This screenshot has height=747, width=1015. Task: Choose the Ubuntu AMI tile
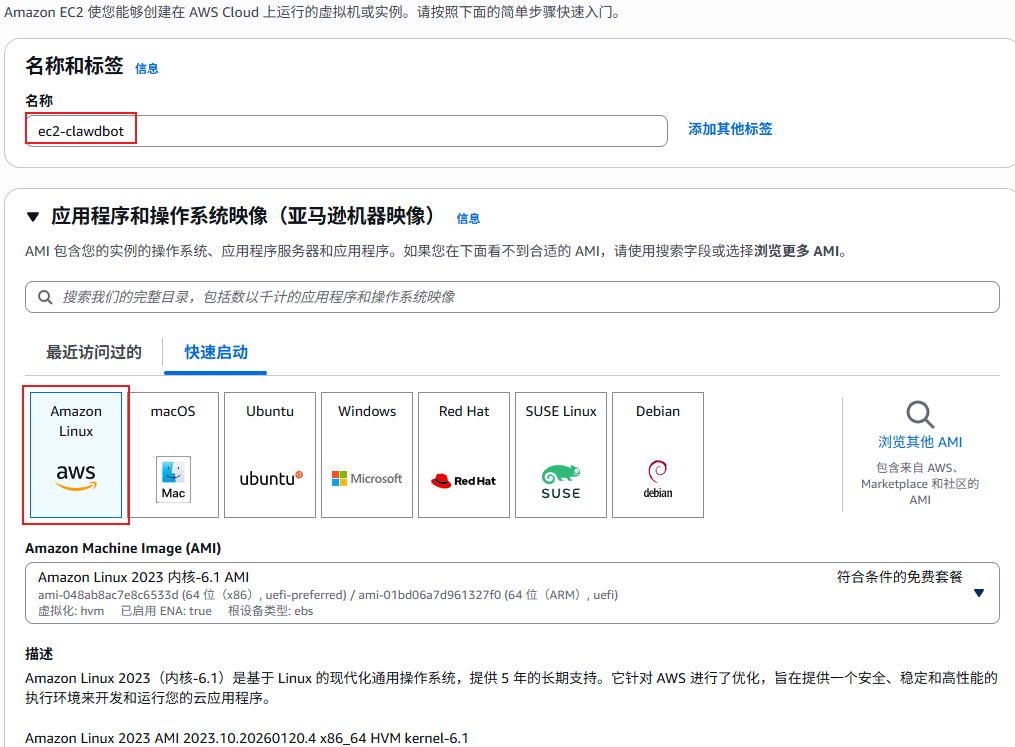[x=270, y=454]
